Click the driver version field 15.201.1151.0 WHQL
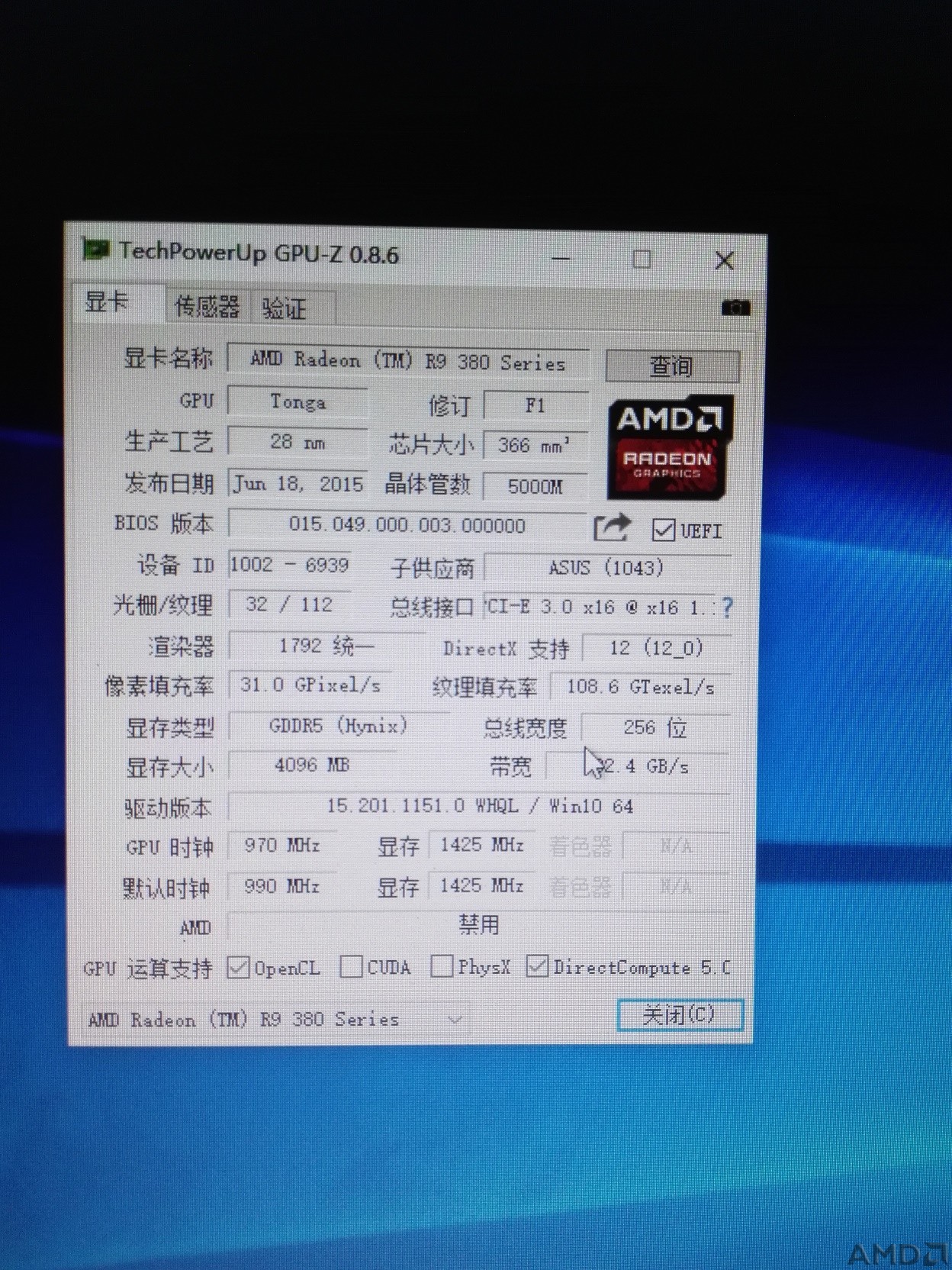 (x=479, y=807)
